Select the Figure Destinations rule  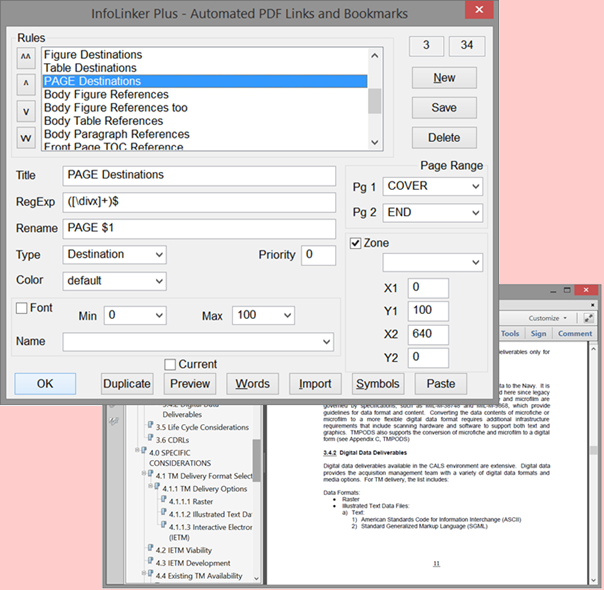(205, 55)
